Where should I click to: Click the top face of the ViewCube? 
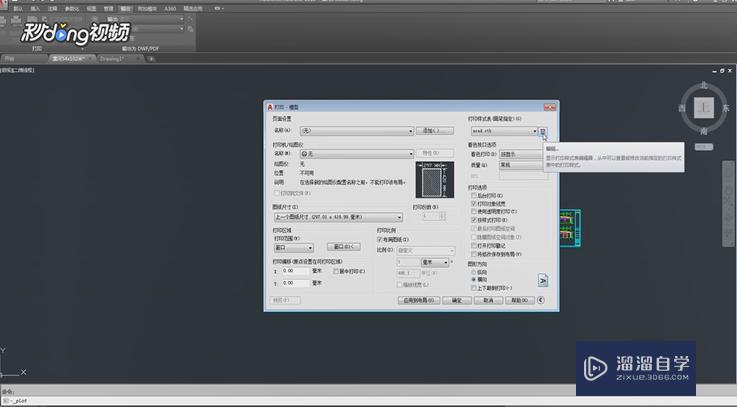coord(704,108)
